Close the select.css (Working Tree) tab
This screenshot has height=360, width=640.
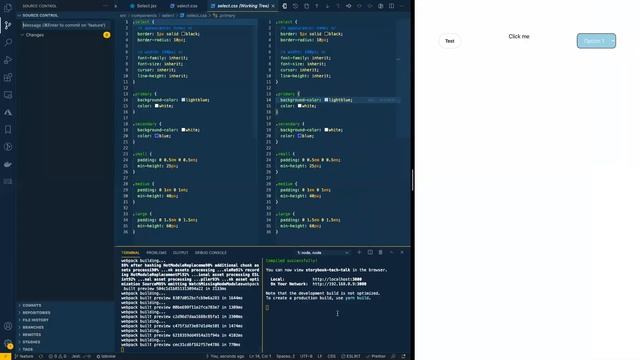coord(273,6)
